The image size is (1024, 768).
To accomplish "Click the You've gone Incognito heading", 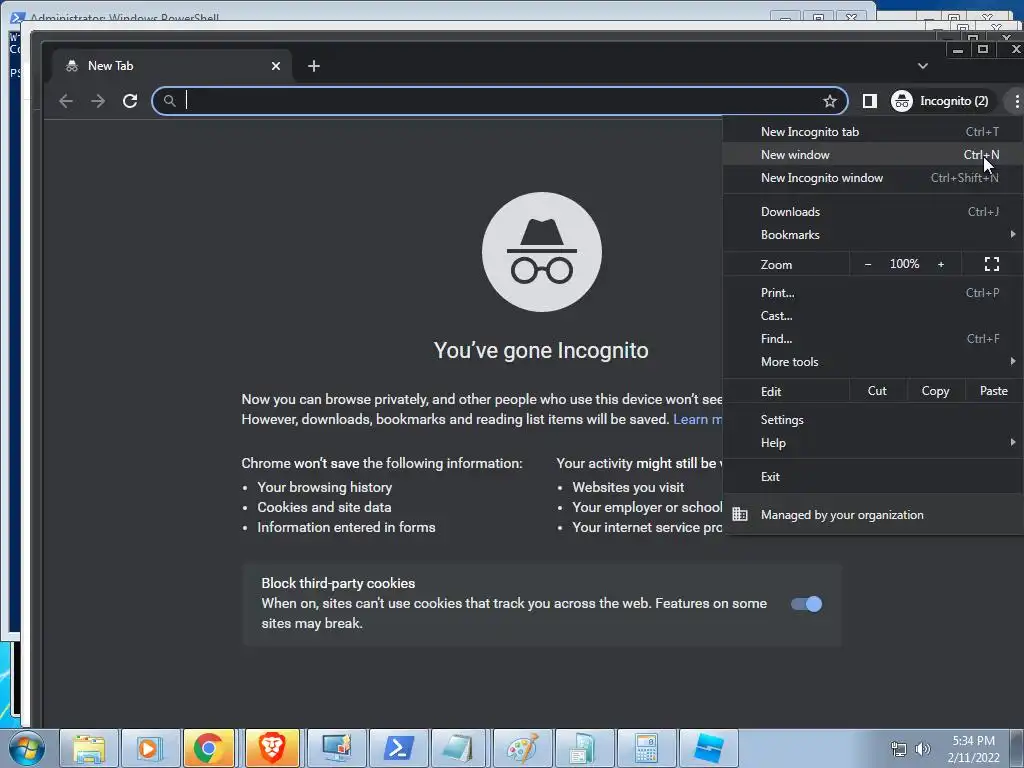I will coord(541,351).
